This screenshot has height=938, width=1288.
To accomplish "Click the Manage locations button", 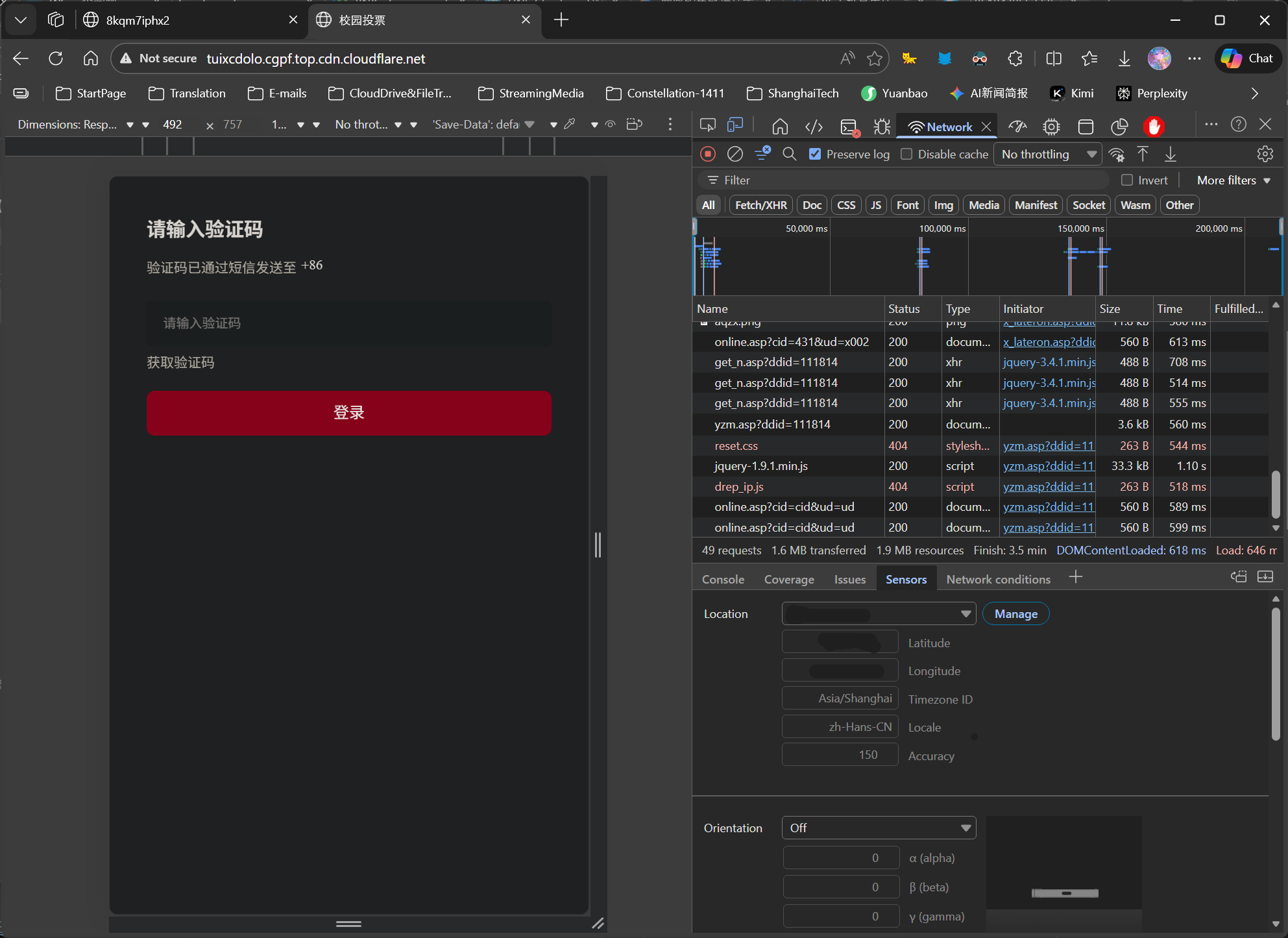I will click(x=1015, y=613).
